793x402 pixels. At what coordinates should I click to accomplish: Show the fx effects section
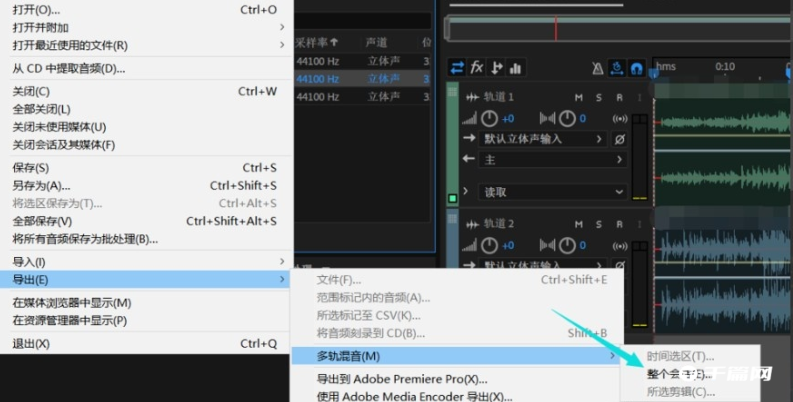point(476,68)
